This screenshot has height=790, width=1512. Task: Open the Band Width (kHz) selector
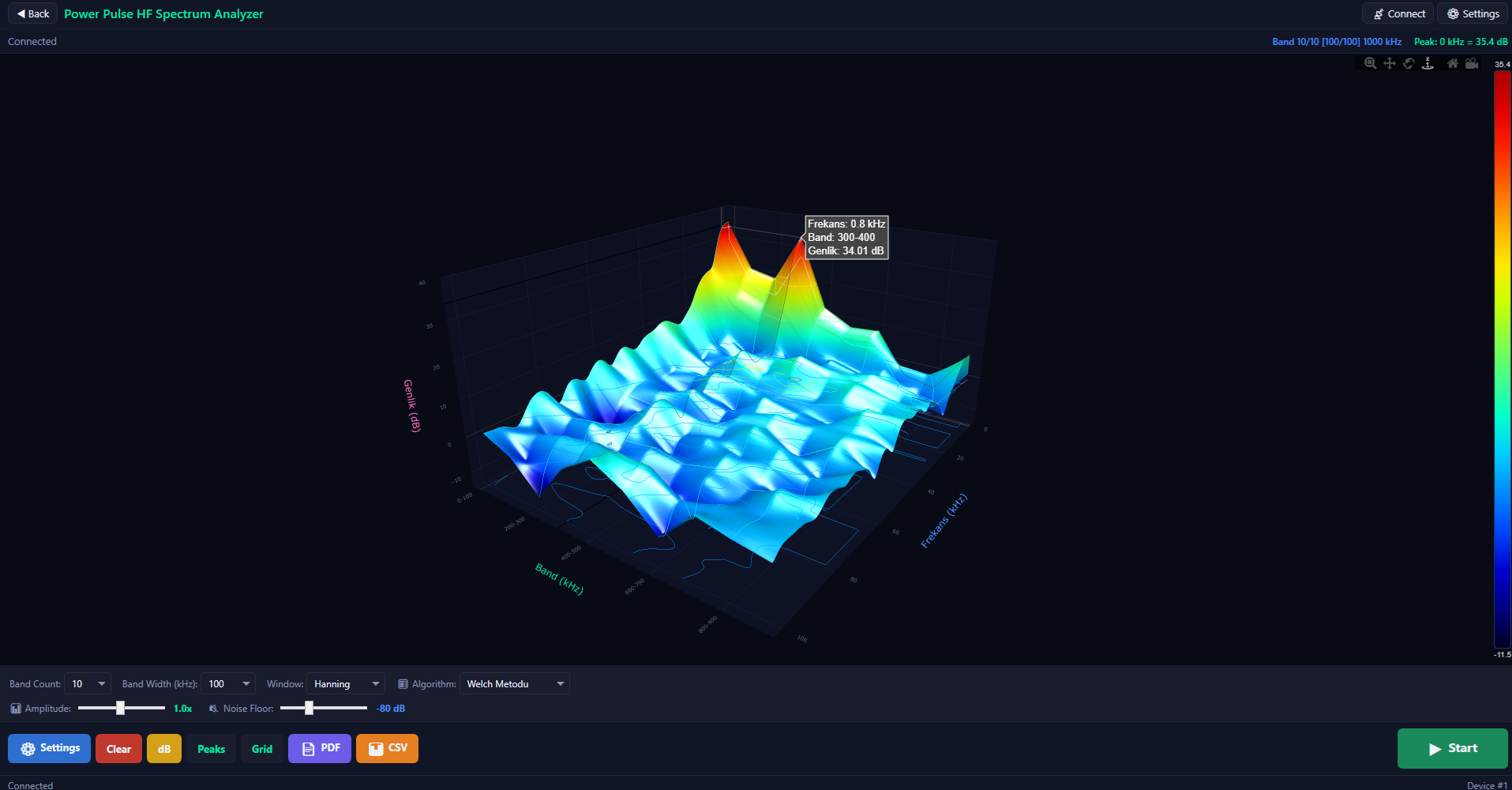(x=227, y=684)
